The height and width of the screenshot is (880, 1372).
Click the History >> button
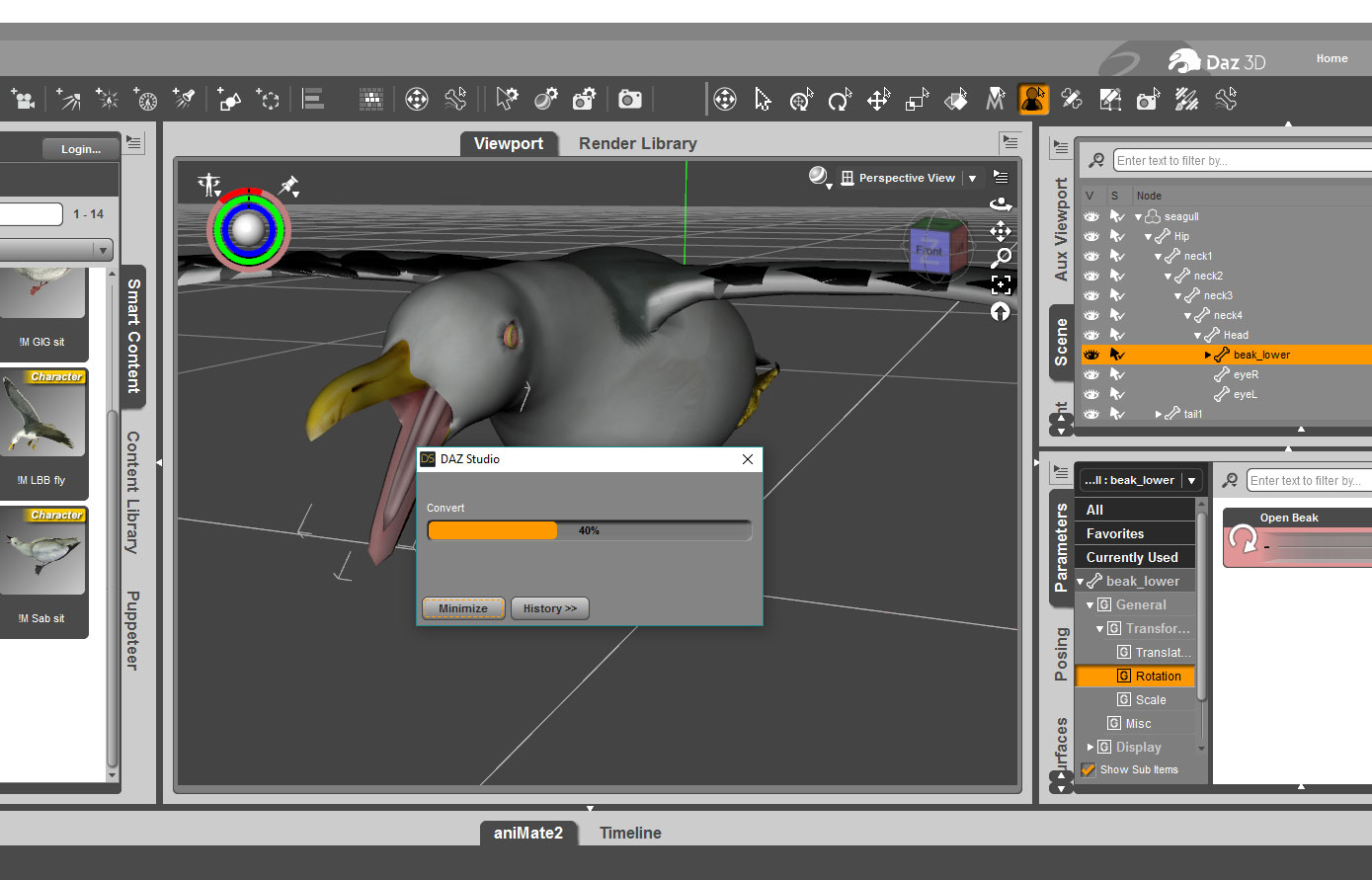[x=550, y=608]
